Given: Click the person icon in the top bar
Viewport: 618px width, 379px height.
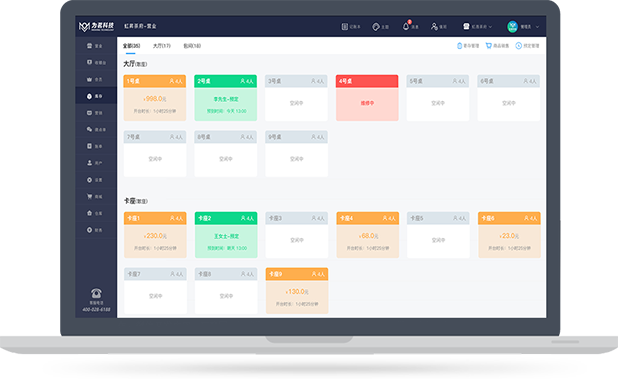Looking at the screenshot, I should pos(434,26).
